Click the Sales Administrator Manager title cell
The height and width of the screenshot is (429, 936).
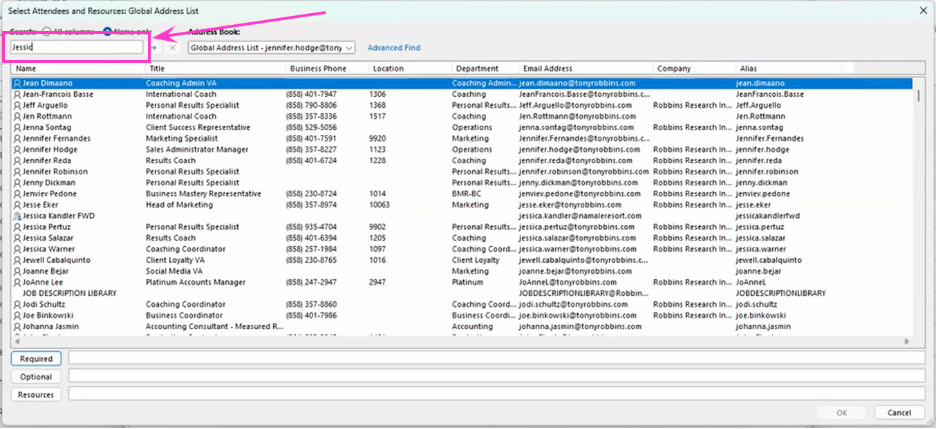click(197, 149)
